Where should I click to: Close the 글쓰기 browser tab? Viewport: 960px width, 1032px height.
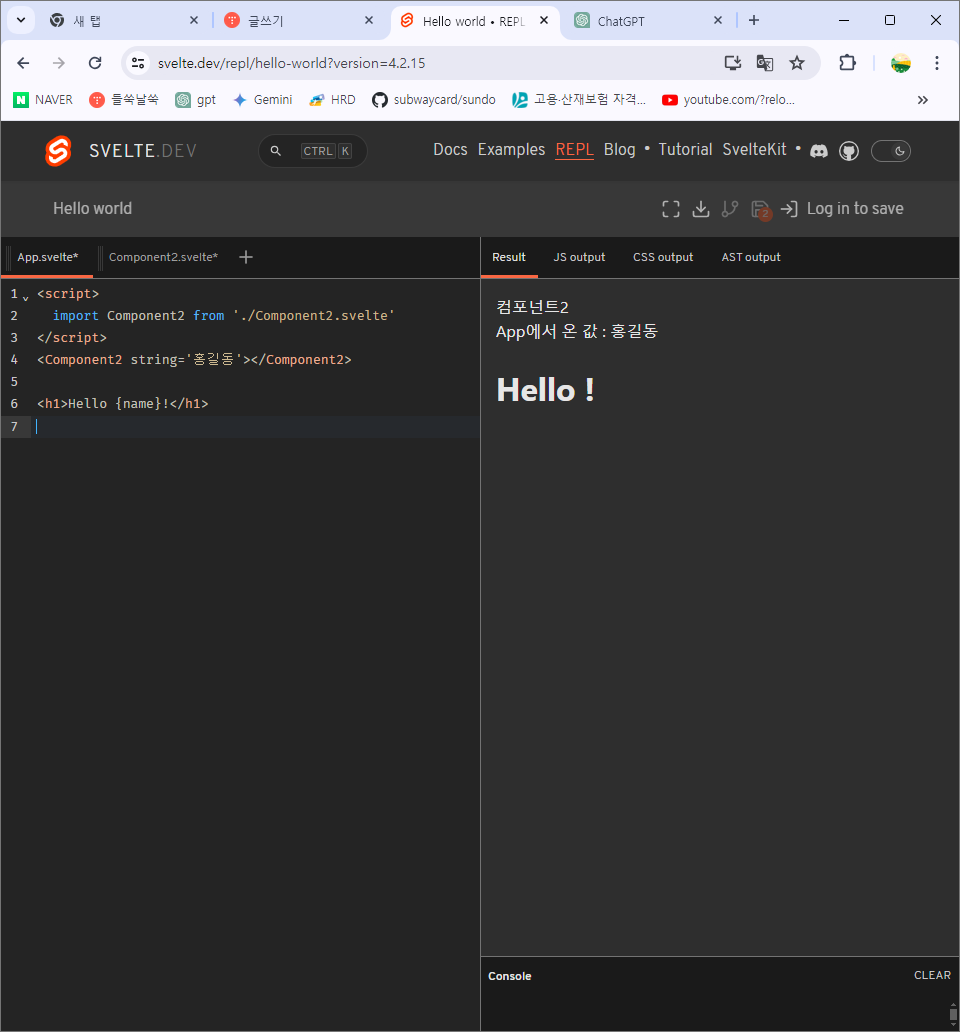click(x=369, y=20)
